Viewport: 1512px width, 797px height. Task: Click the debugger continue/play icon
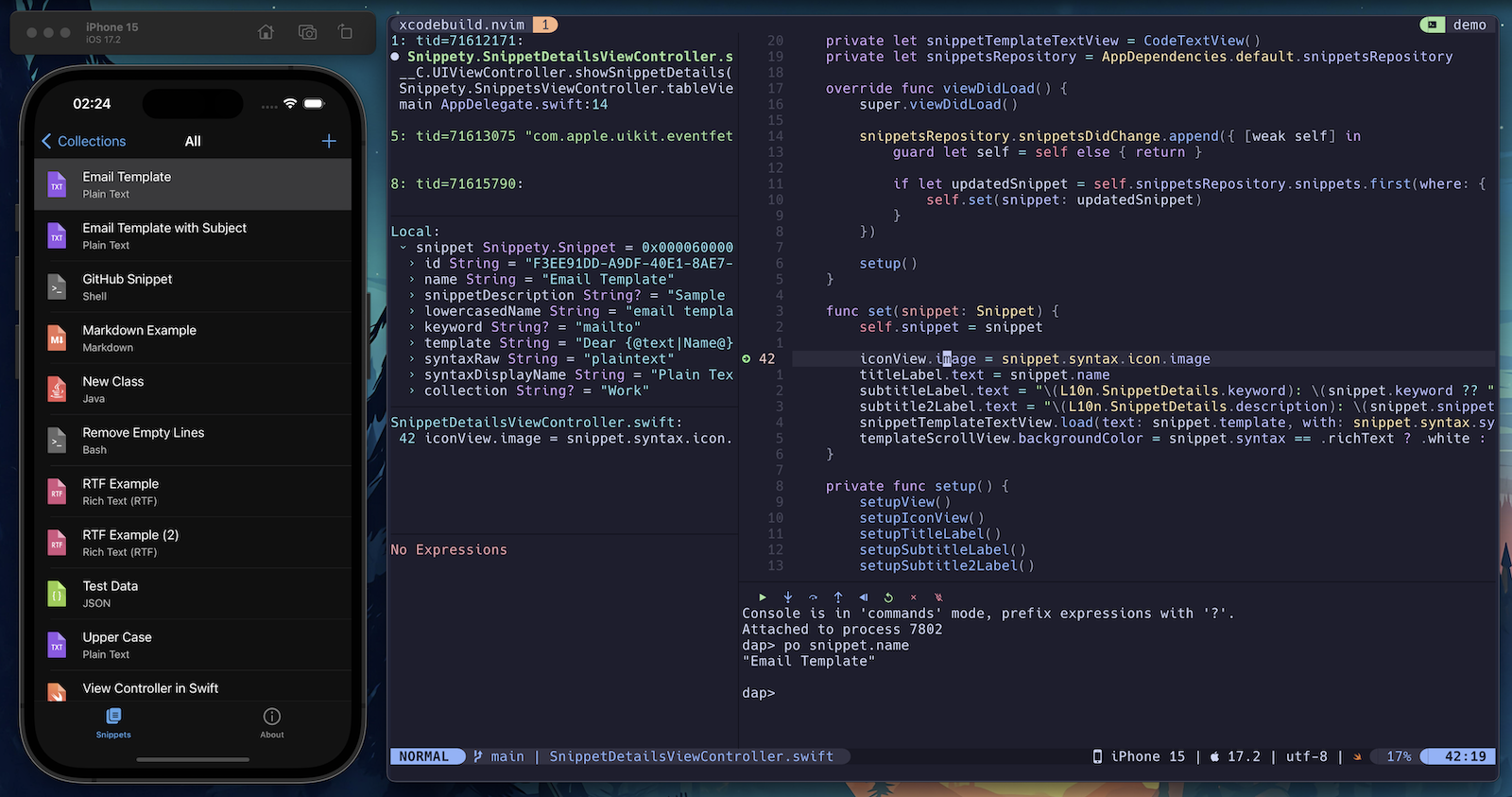pyautogui.click(x=763, y=598)
